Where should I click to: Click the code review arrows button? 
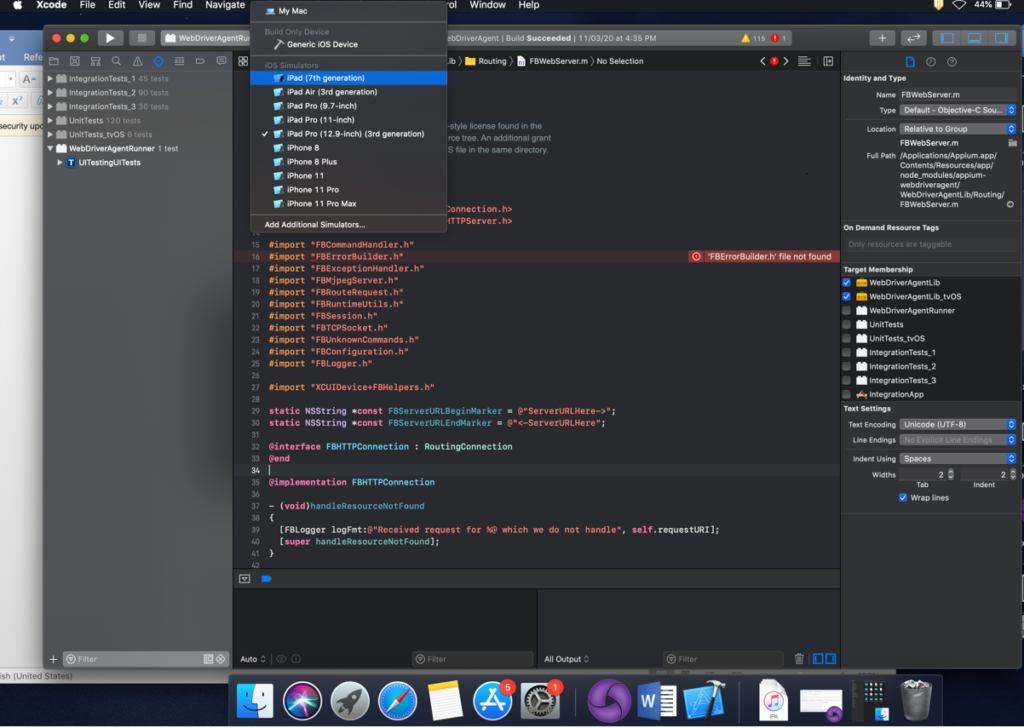913,38
